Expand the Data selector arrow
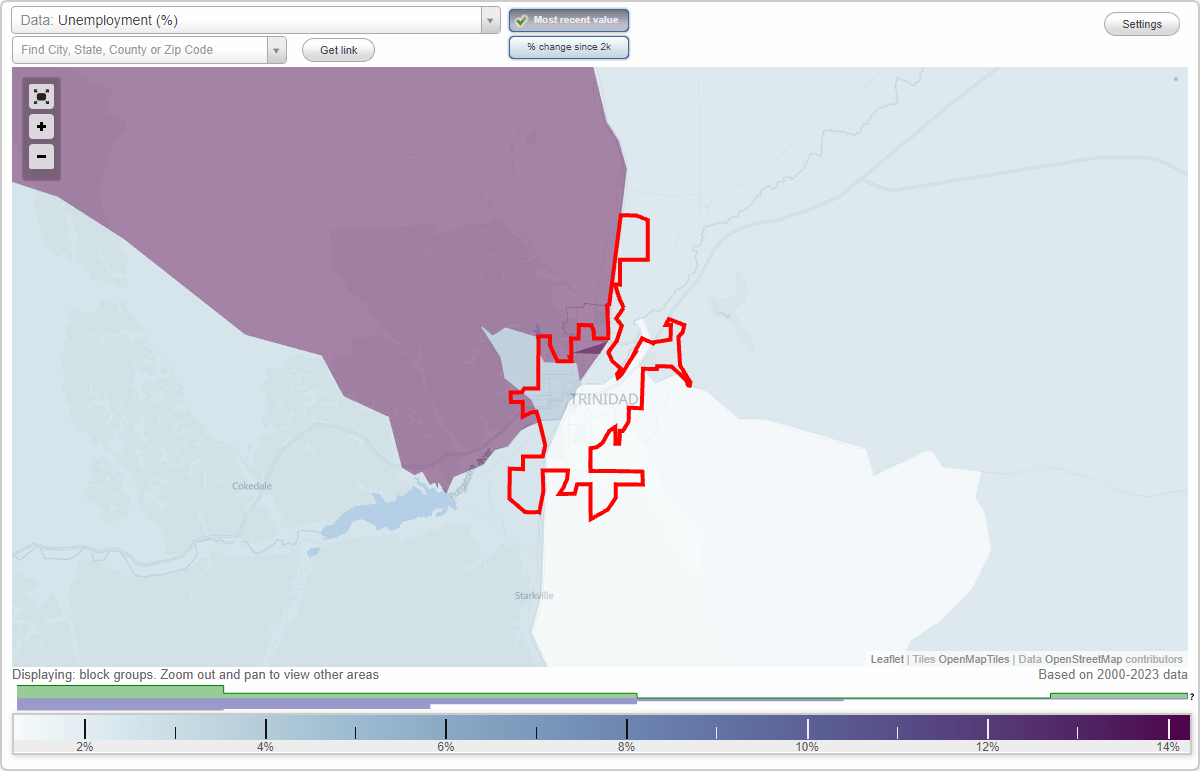This screenshot has height=771, width=1200. tap(491, 20)
